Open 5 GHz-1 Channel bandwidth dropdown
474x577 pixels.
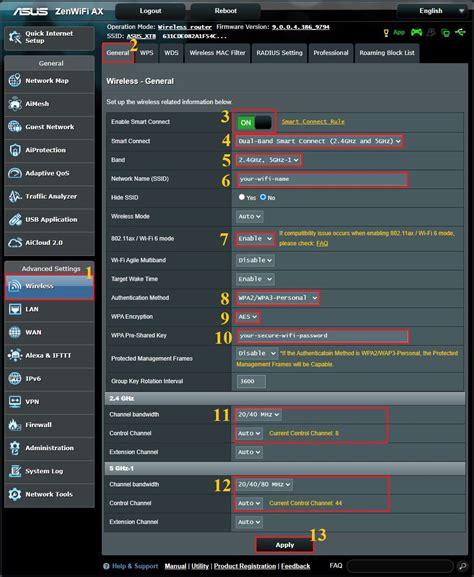[x=264, y=485]
